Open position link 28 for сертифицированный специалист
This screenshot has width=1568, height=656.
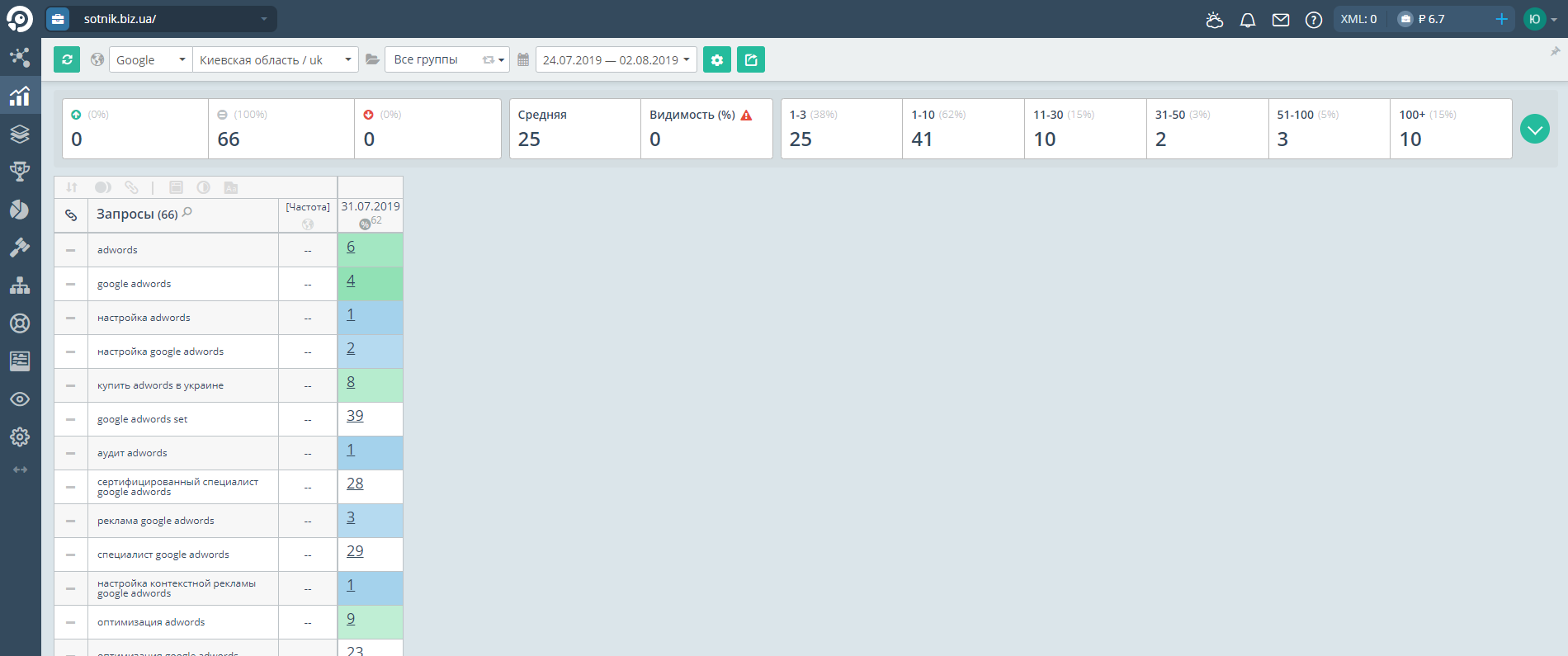point(355,484)
